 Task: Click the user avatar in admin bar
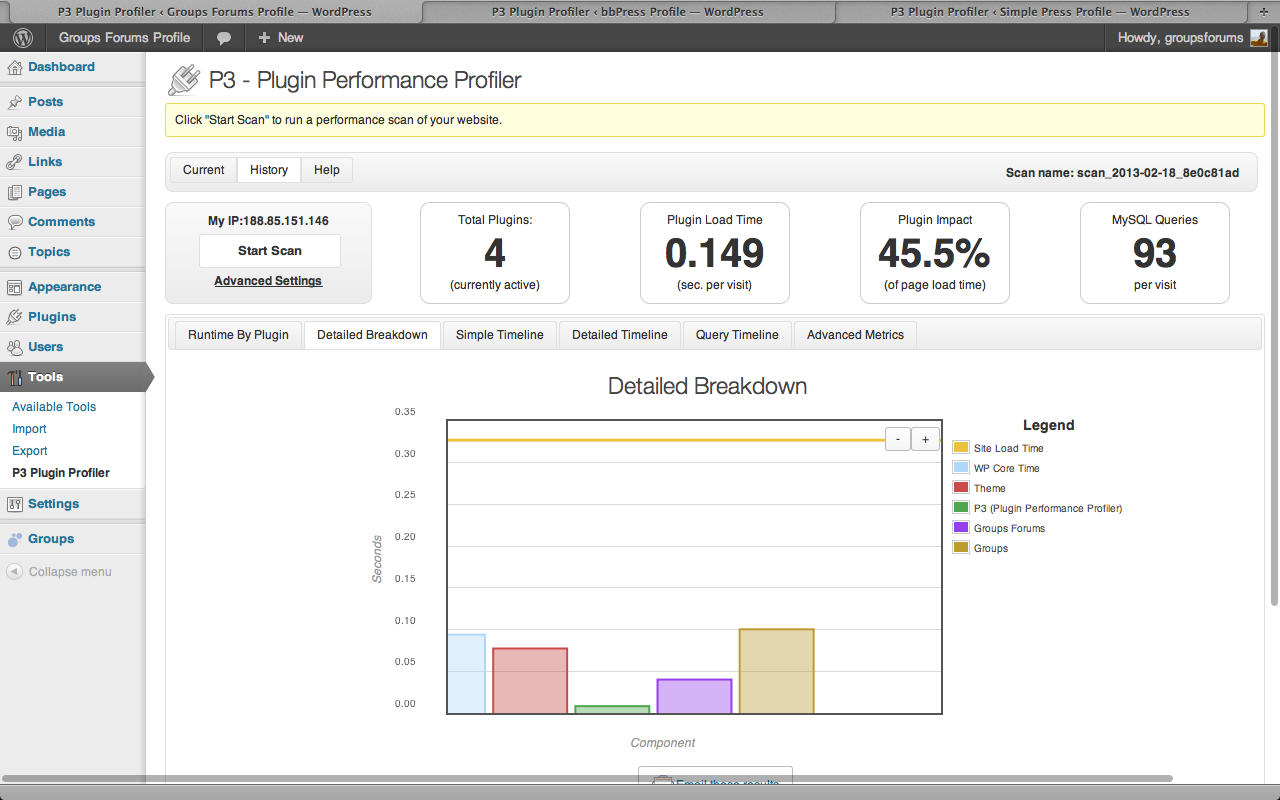(x=1258, y=38)
